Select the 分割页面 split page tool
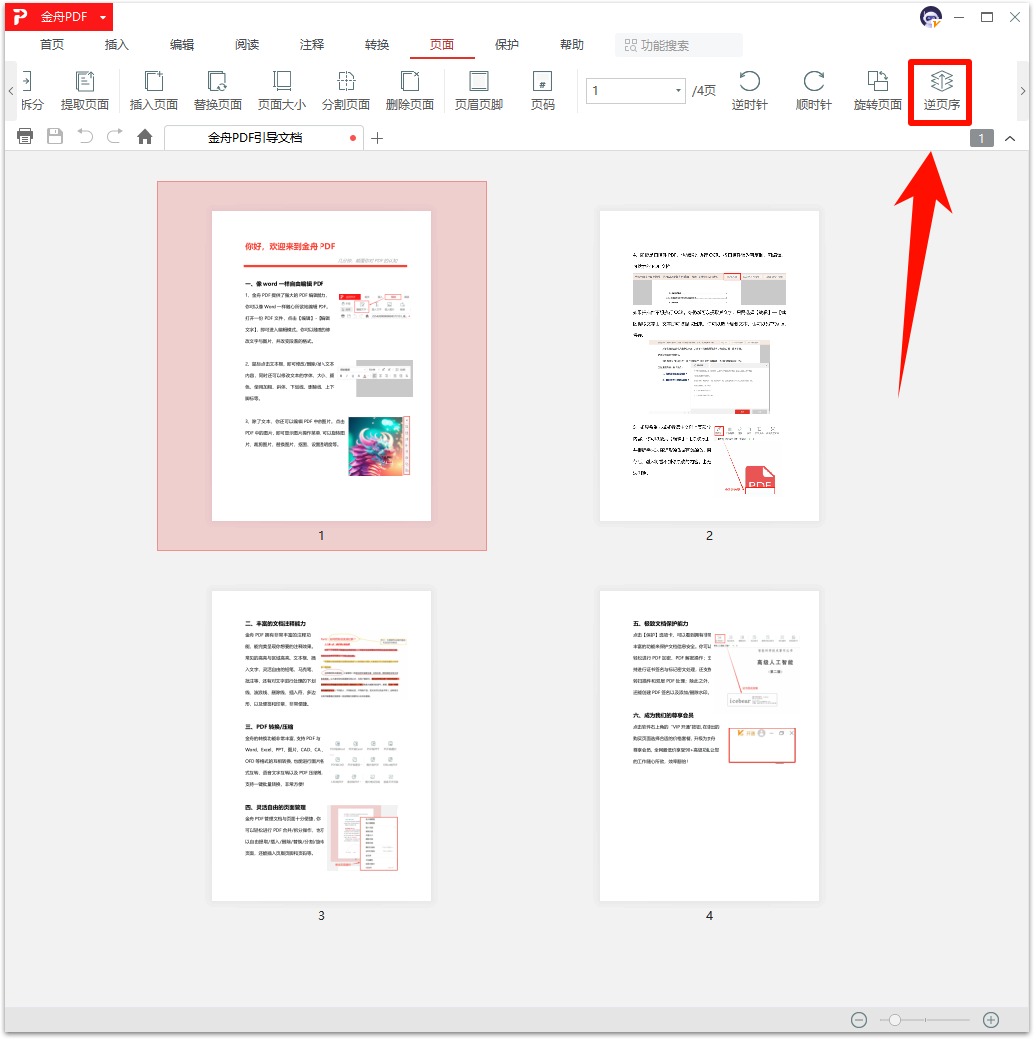This screenshot has width=1034, height=1039. coord(346,89)
